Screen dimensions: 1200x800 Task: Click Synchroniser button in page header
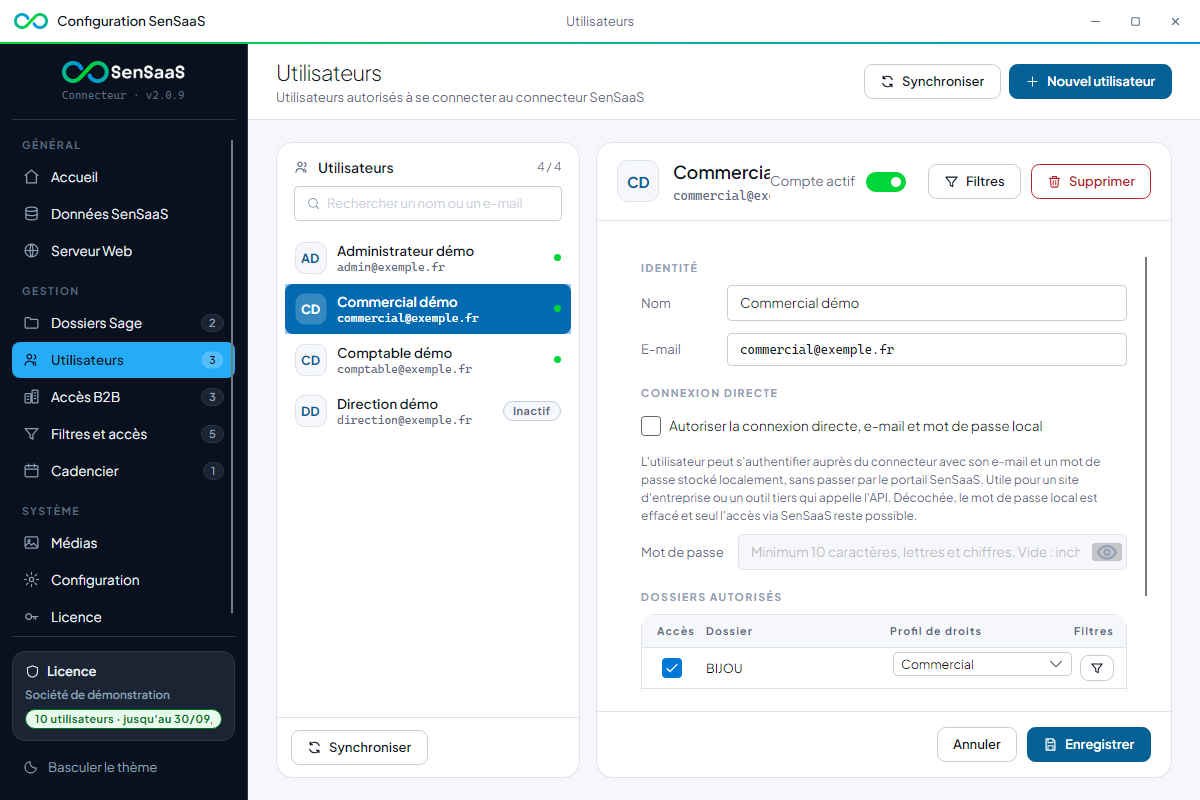tap(932, 82)
